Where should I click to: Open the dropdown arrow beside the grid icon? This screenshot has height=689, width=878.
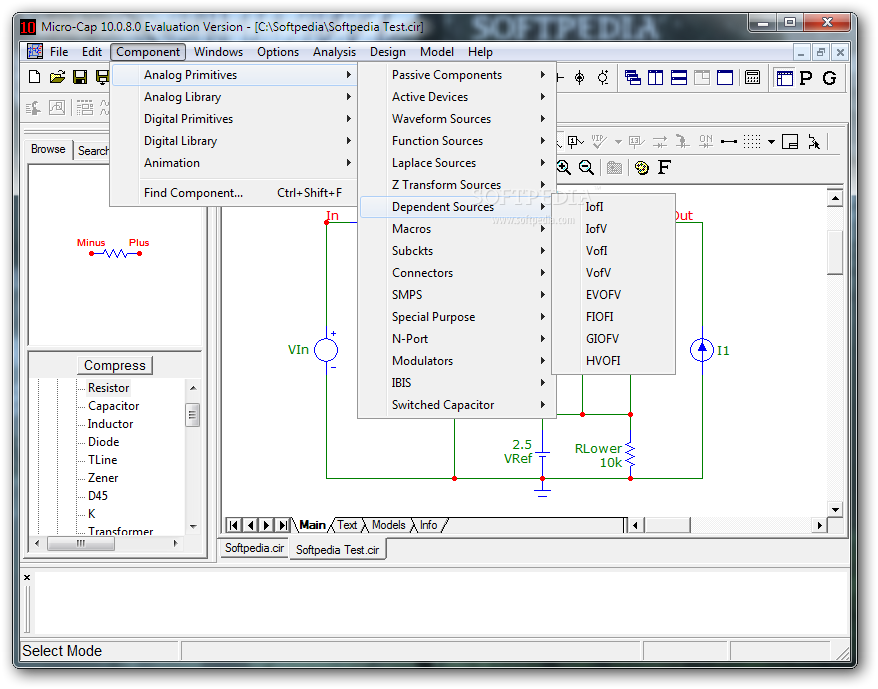(x=771, y=142)
